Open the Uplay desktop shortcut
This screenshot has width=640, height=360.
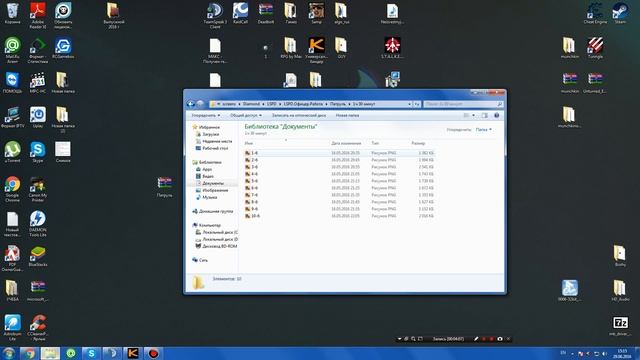pyautogui.click(x=38, y=117)
